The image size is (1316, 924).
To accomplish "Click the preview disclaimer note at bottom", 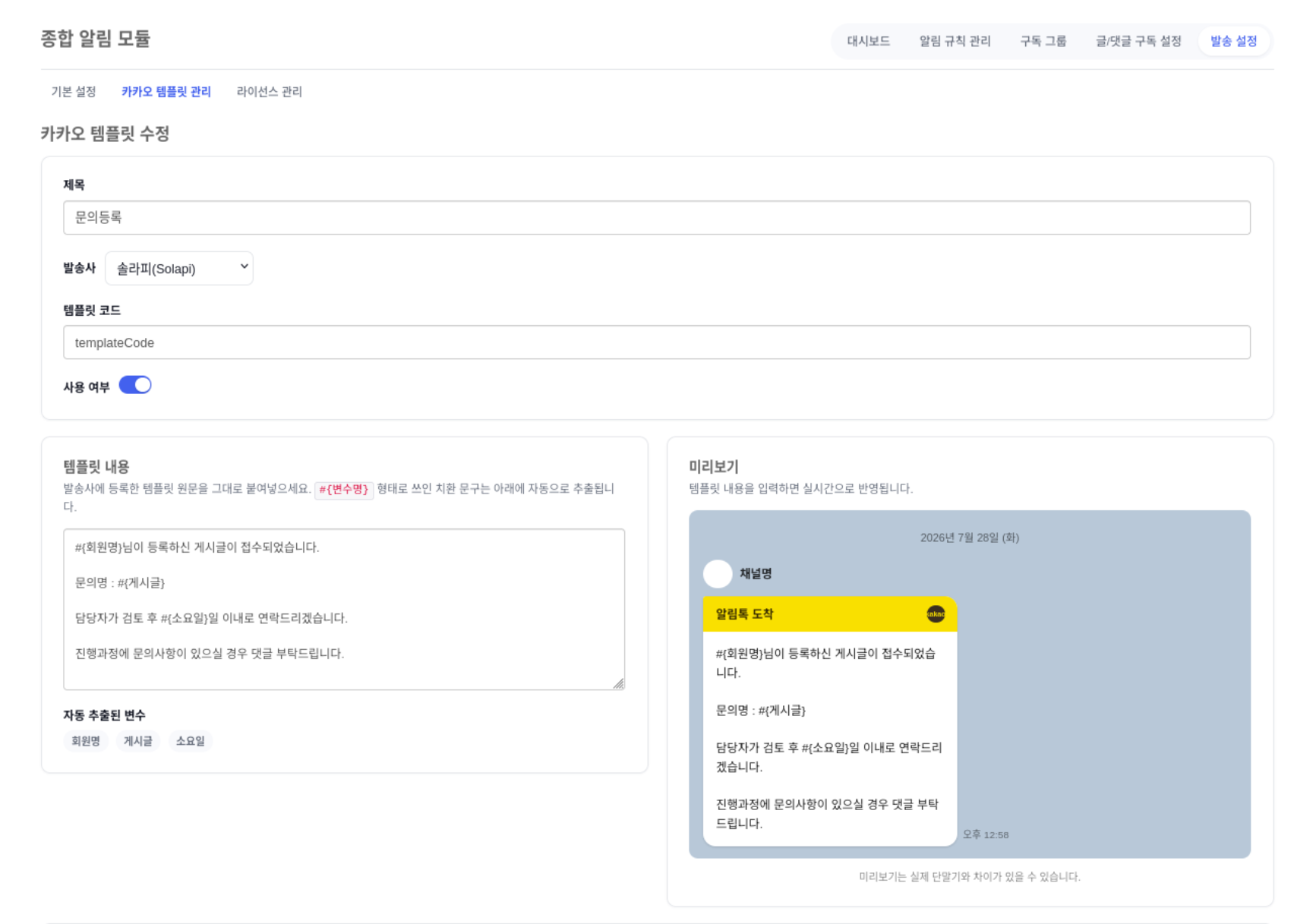I will click(969, 876).
